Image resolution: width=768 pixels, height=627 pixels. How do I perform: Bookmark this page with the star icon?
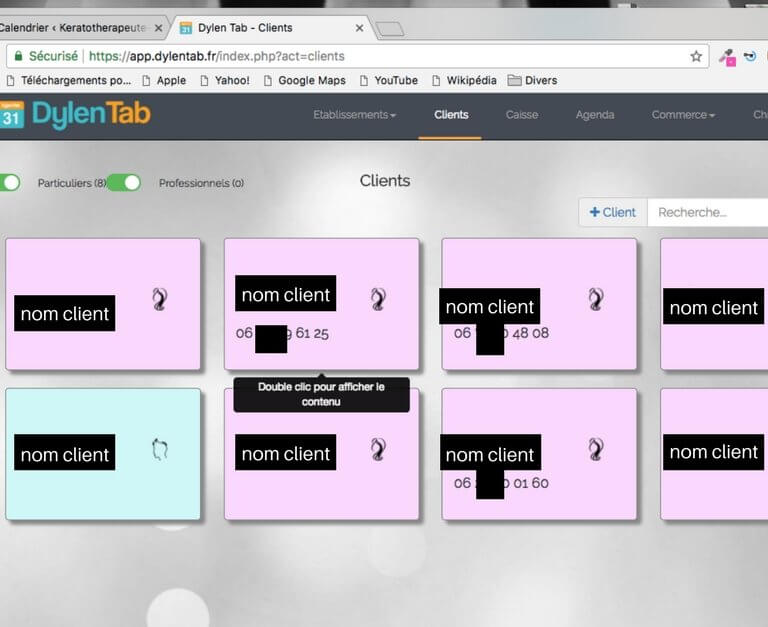(696, 56)
